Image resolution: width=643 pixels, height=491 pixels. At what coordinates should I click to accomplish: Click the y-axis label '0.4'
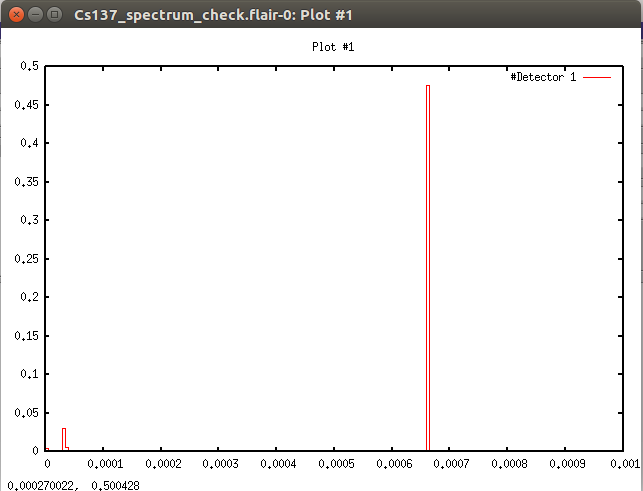click(30, 143)
